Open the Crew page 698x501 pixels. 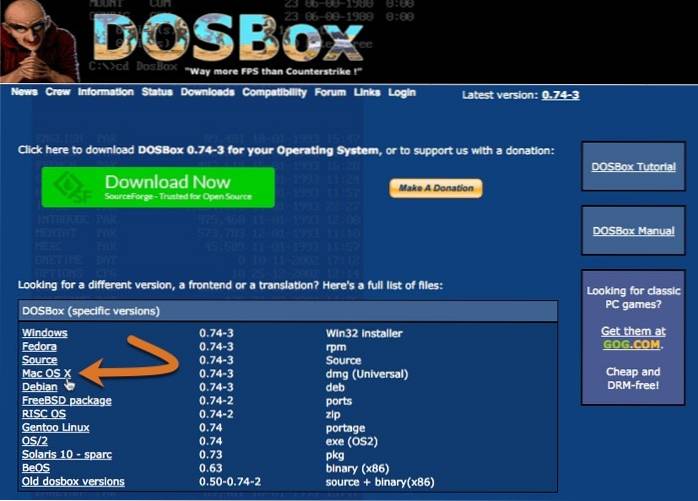57,92
